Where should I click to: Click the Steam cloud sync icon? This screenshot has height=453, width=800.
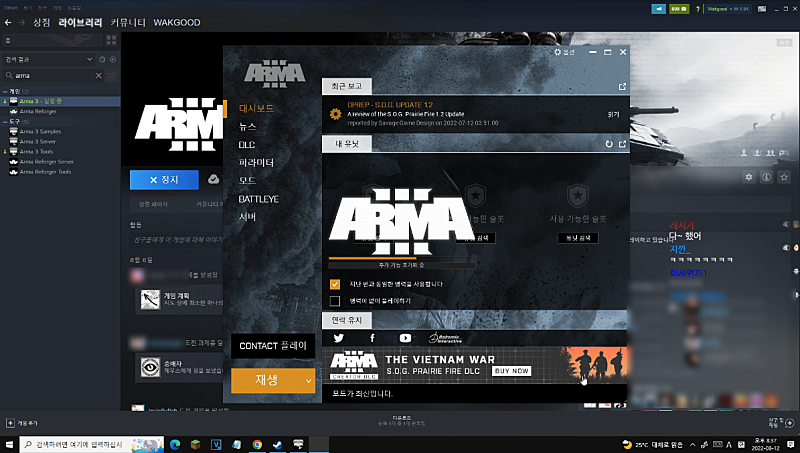[x=213, y=179]
